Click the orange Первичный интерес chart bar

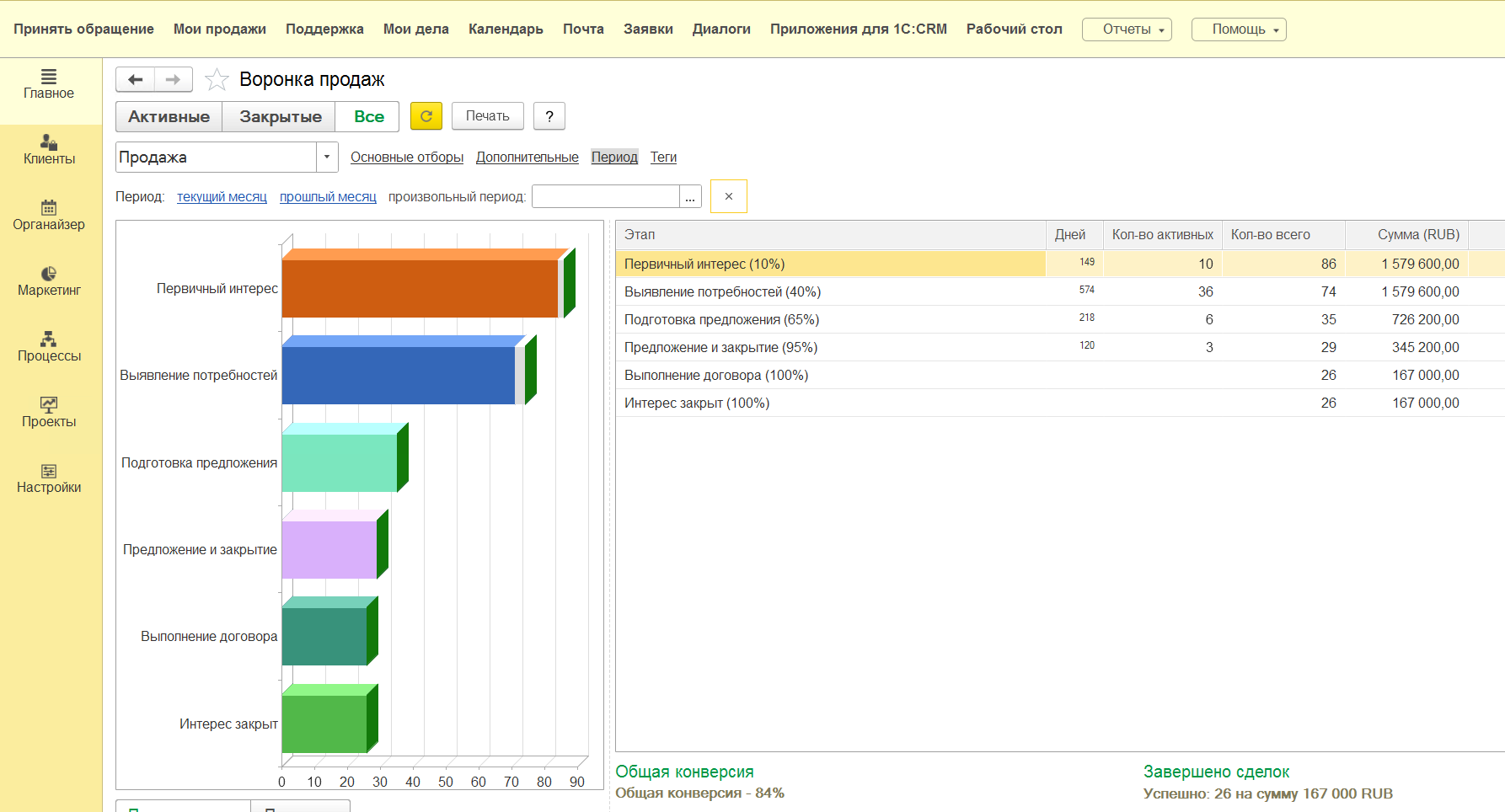(419, 288)
